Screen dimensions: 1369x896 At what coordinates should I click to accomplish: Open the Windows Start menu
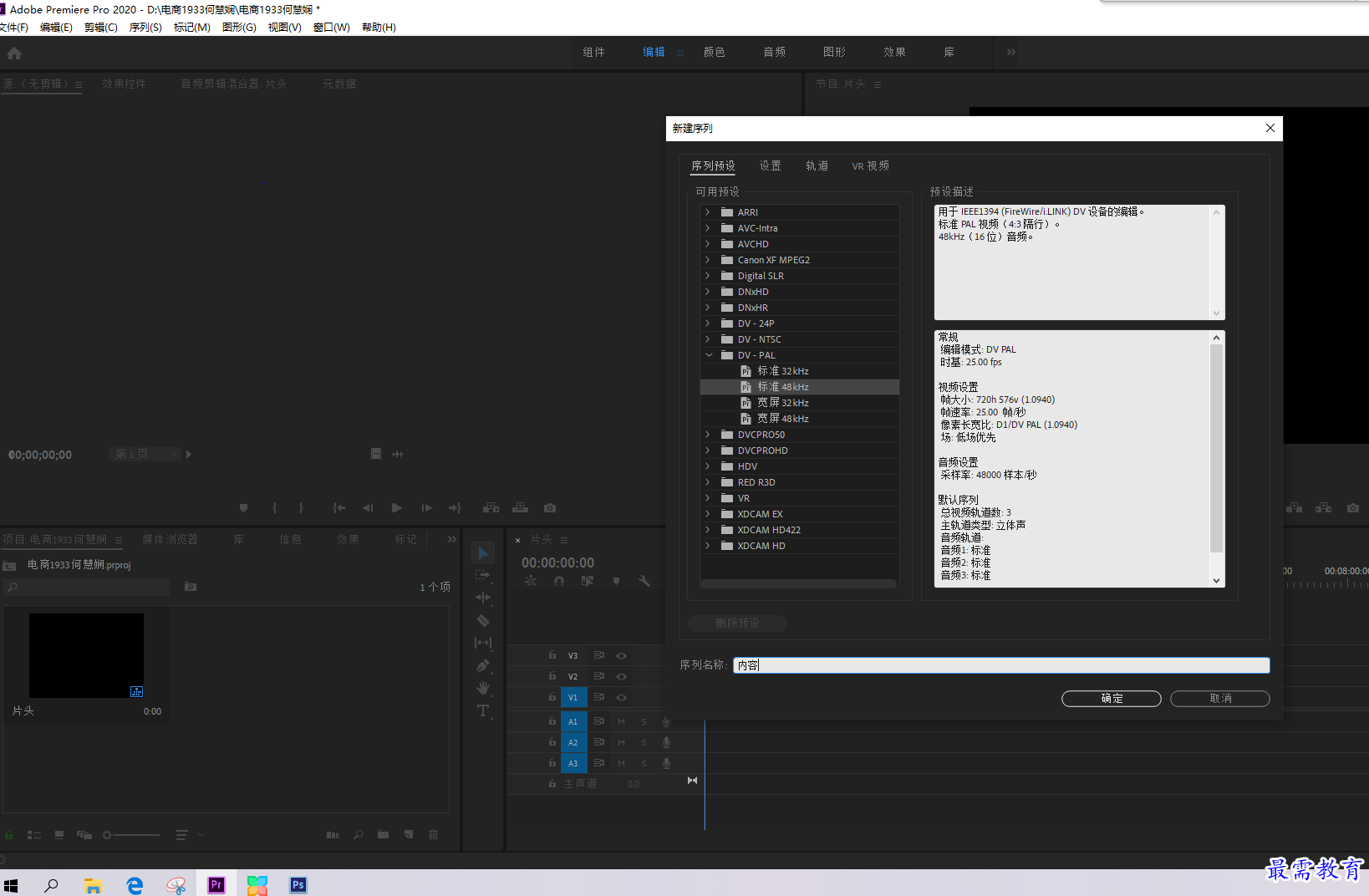11,884
